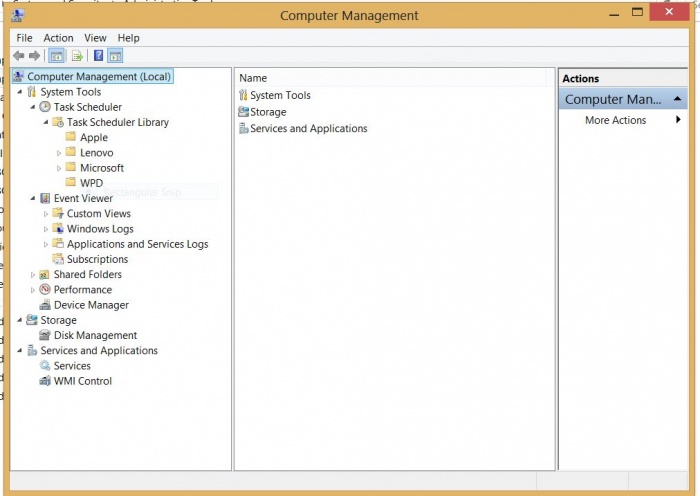Viewport: 700px width, 496px height.
Task: Open the View menu
Action: [x=95, y=38]
